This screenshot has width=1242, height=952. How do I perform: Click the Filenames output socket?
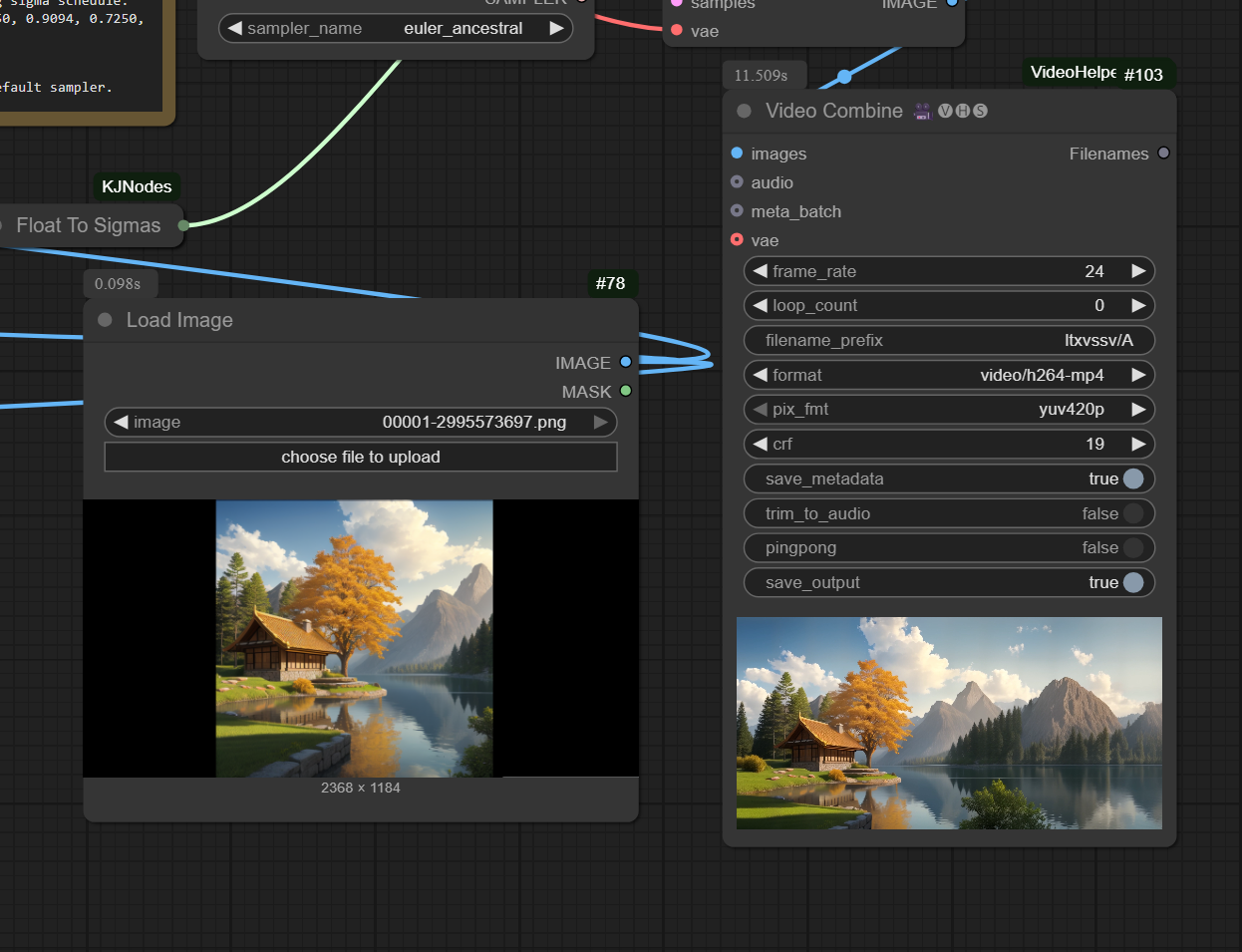click(x=1163, y=153)
